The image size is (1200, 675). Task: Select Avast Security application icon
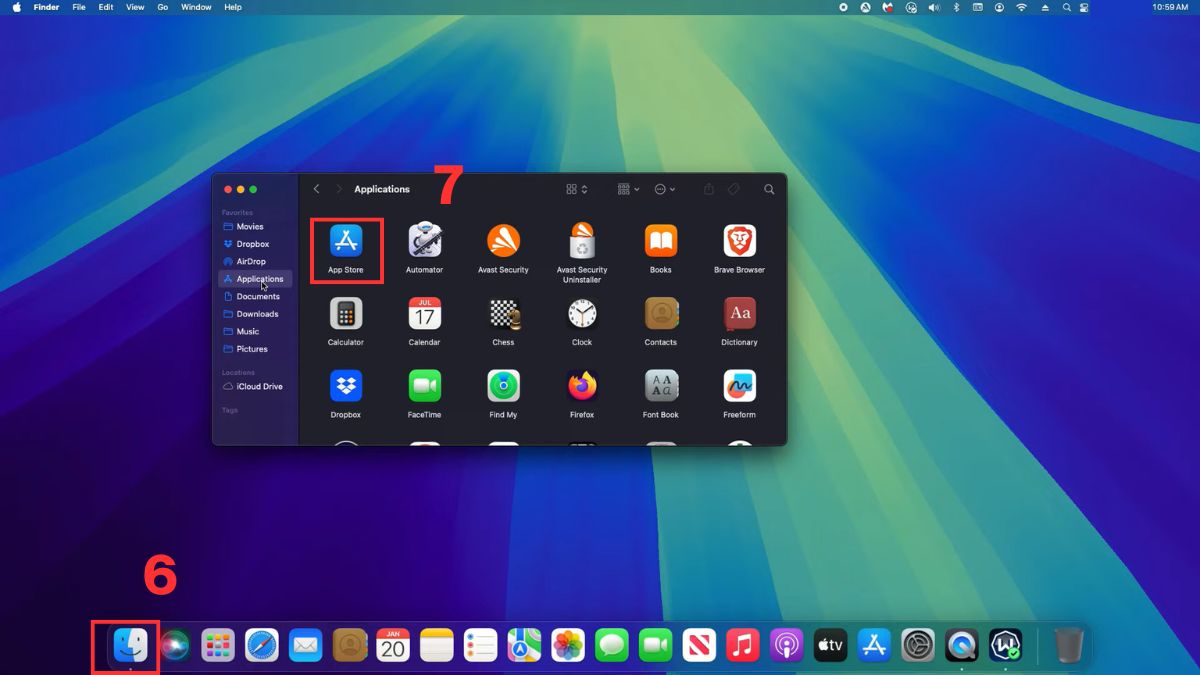pos(503,241)
